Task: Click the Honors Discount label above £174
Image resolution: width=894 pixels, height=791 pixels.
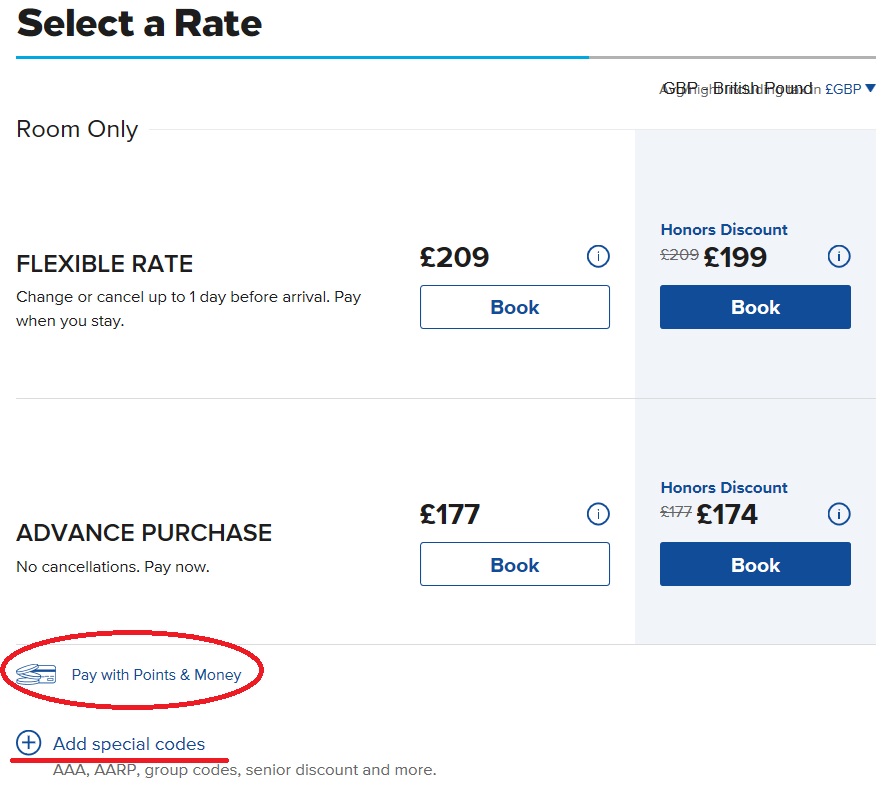Action: coord(724,488)
